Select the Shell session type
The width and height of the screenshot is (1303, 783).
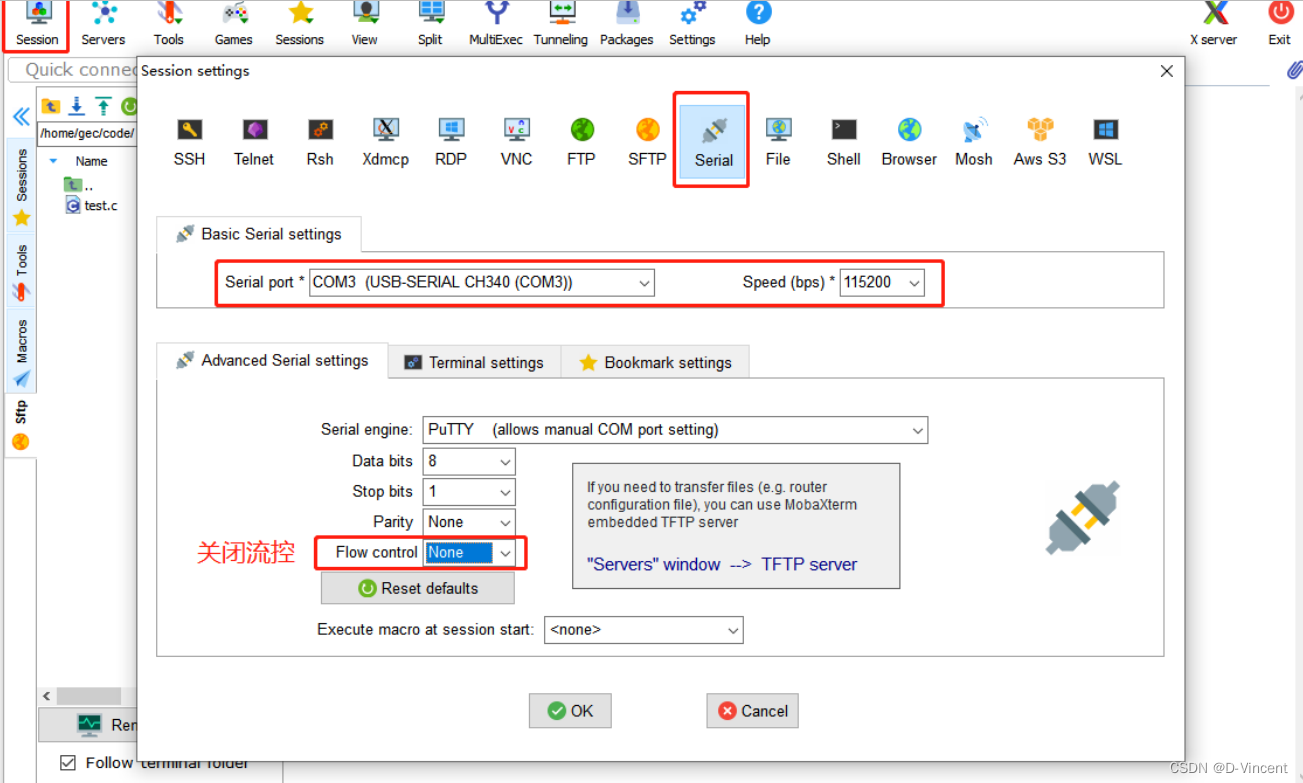[x=844, y=142]
